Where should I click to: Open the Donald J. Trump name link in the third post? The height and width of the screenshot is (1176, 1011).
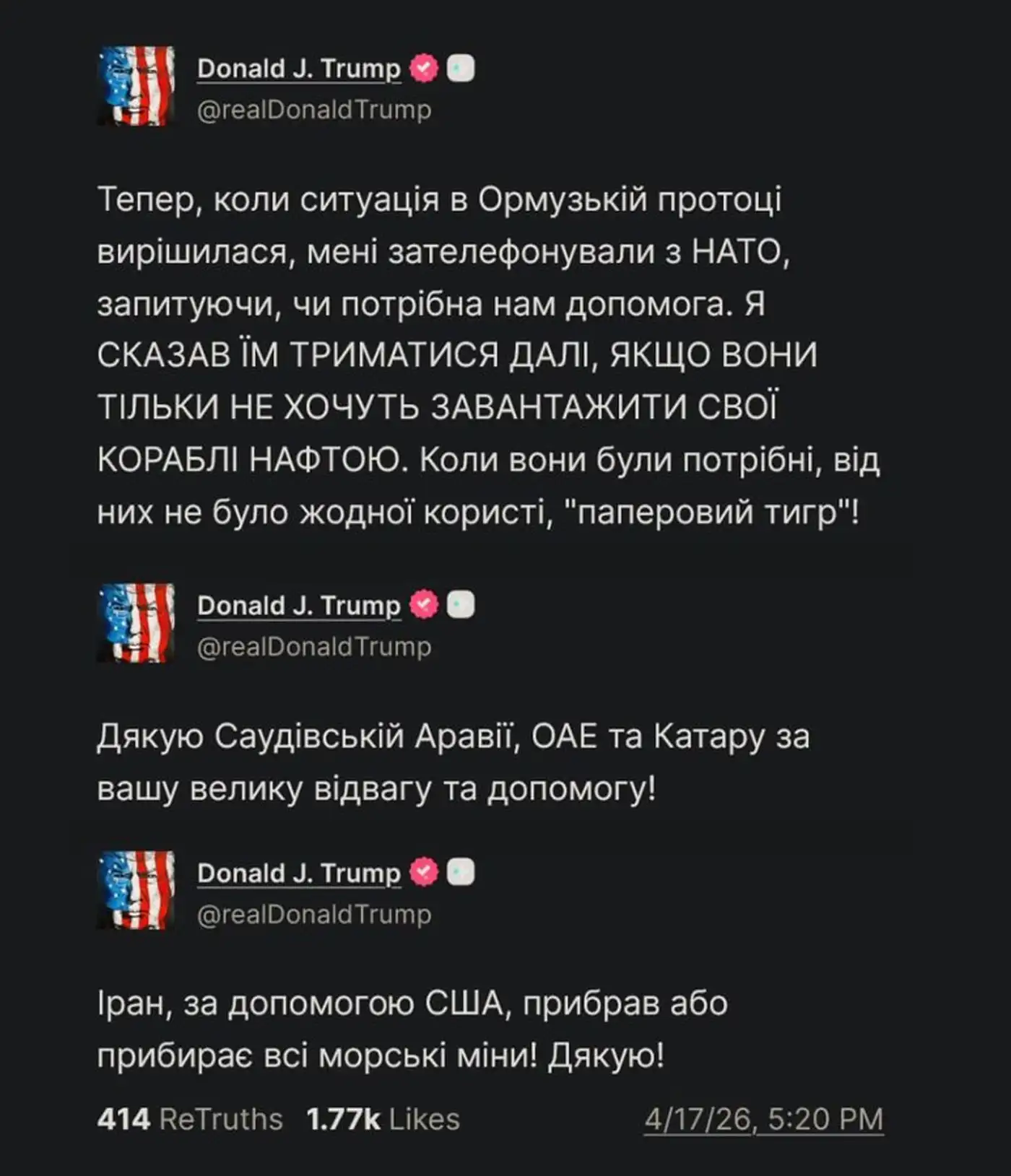pos(298,872)
